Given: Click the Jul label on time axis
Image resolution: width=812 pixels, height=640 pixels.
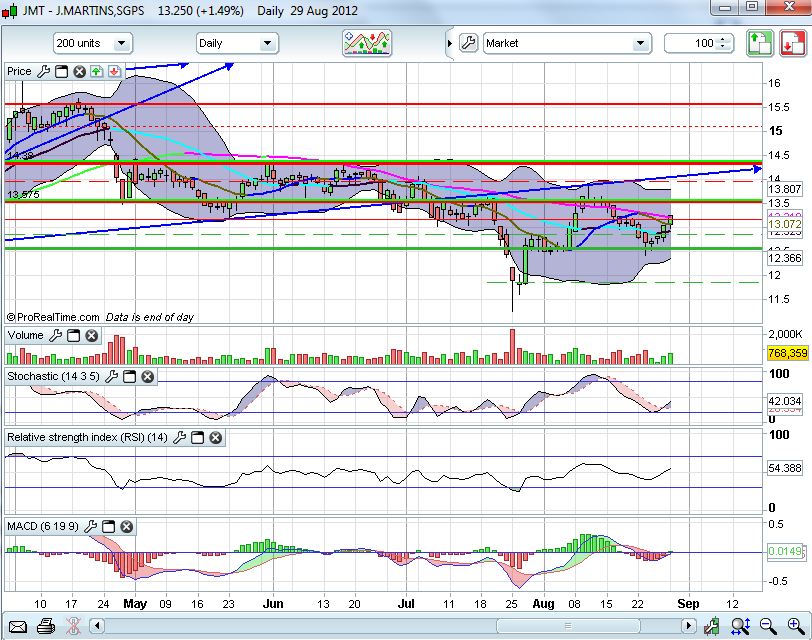Looking at the screenshot, I should (x=407, y=604).
